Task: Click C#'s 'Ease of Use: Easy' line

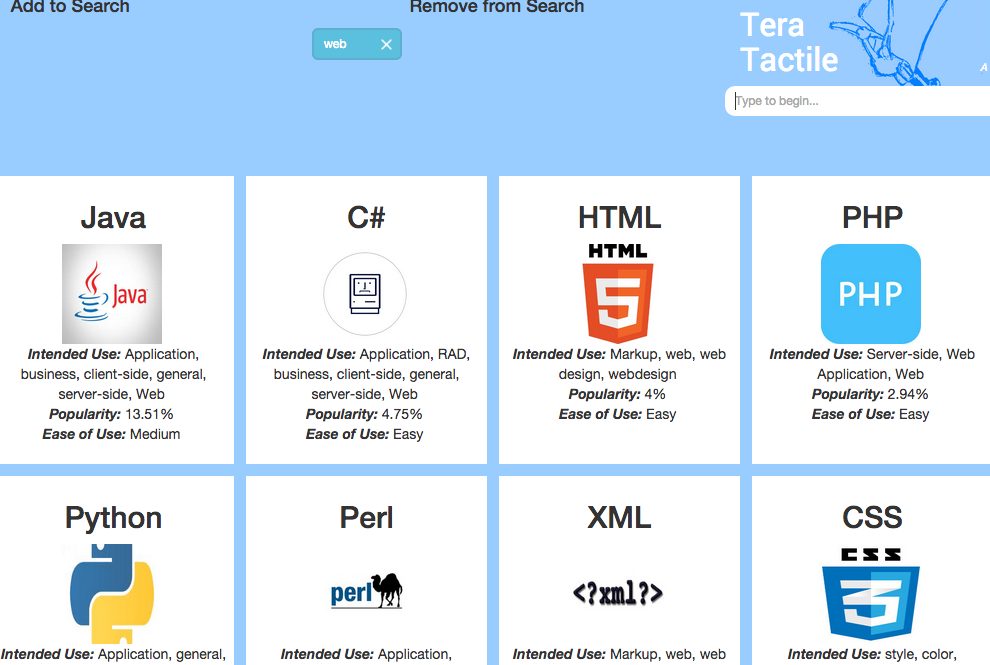Action: coord(364,434)
